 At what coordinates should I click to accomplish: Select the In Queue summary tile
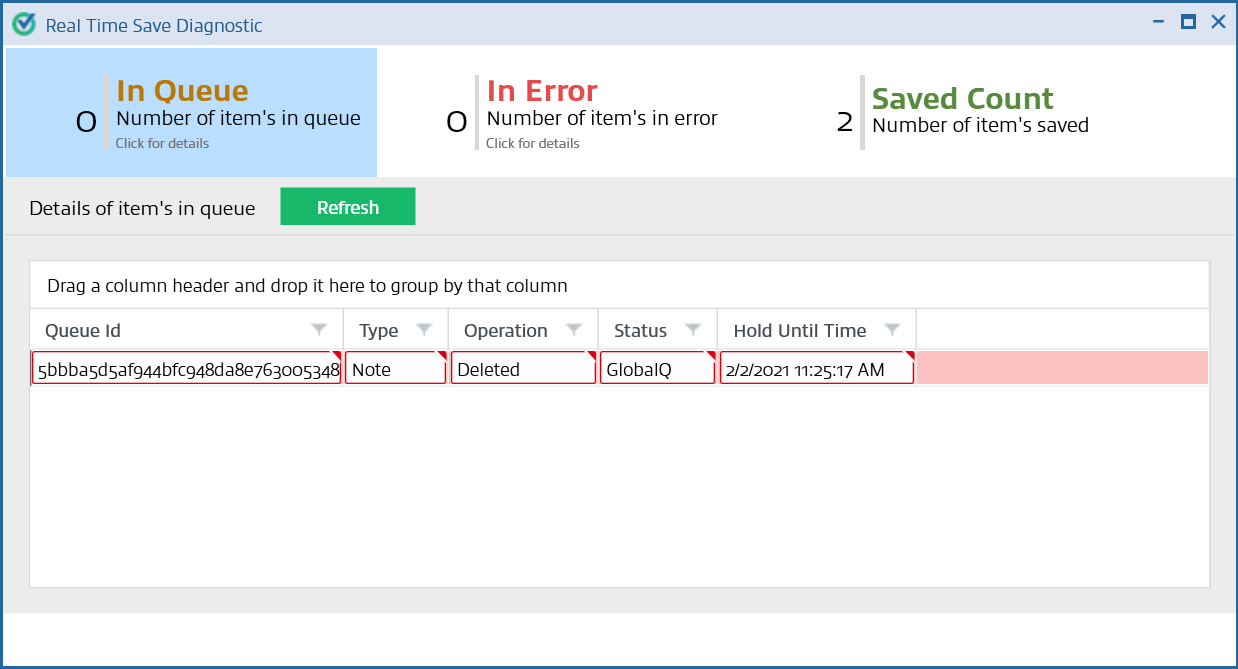tap(192, 113)
